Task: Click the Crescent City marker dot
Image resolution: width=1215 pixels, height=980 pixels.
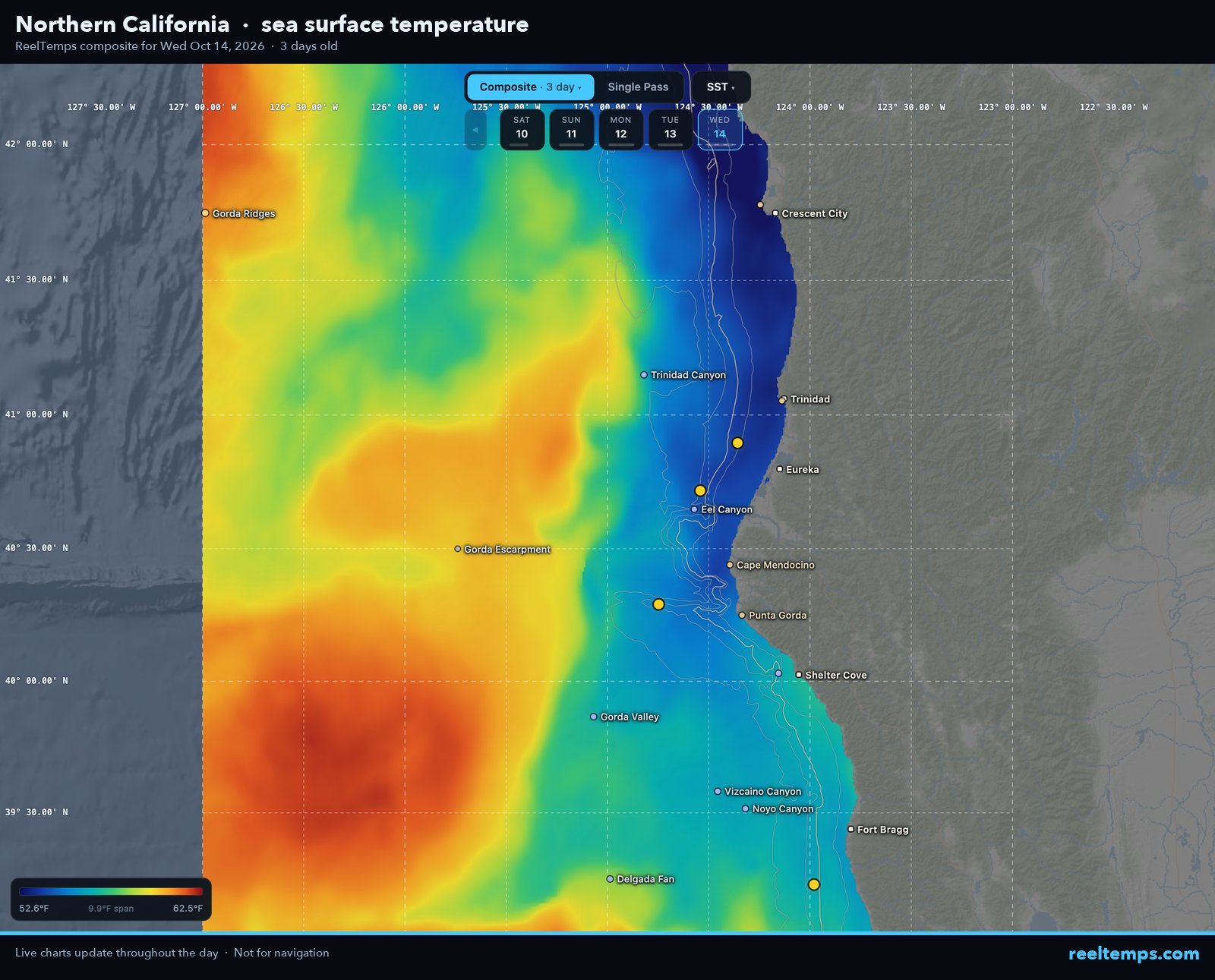Action: tap(775, 213)
